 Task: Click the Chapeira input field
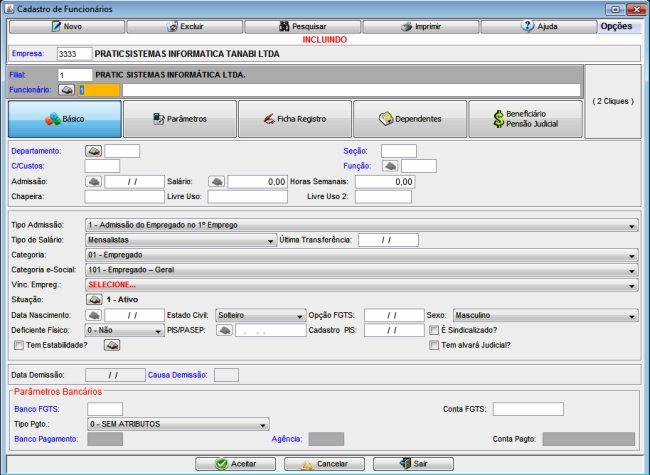point(124,196)
